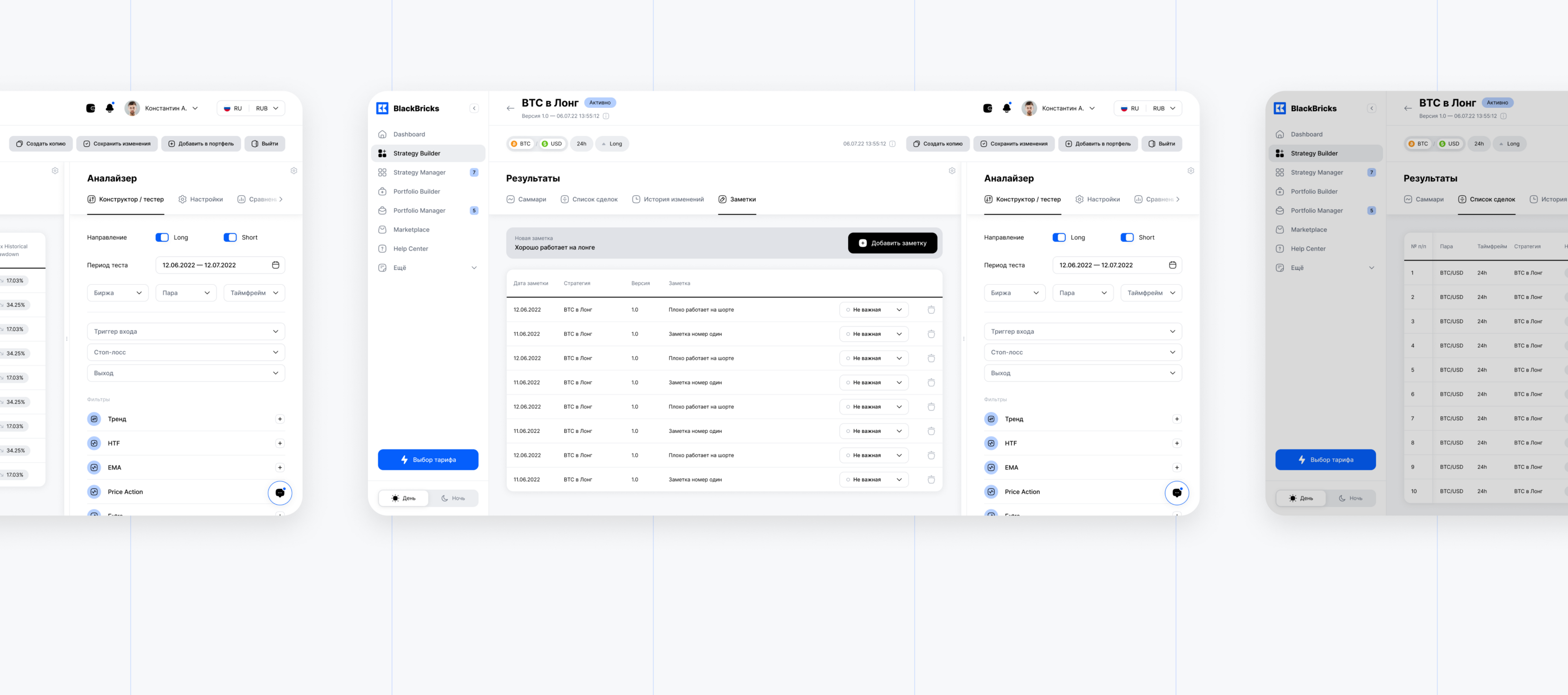
Task: Open Триггер входа dropdown in middle panel
Action: (x=1082, y=331)
